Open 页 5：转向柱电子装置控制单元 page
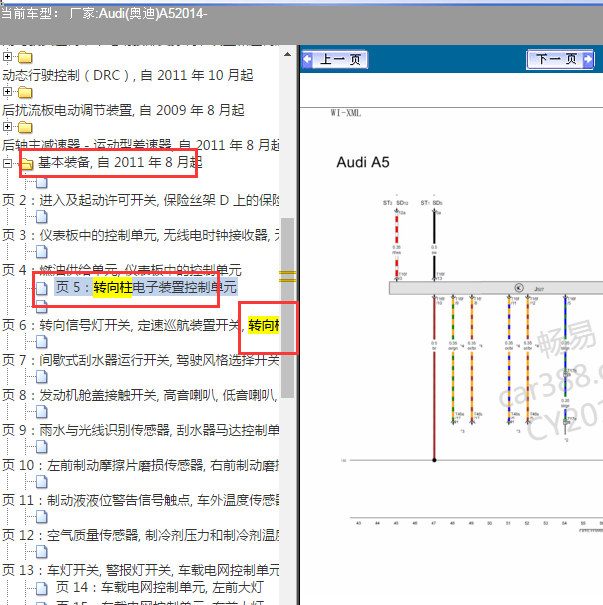The image size is (603, 605). point(146,287)
